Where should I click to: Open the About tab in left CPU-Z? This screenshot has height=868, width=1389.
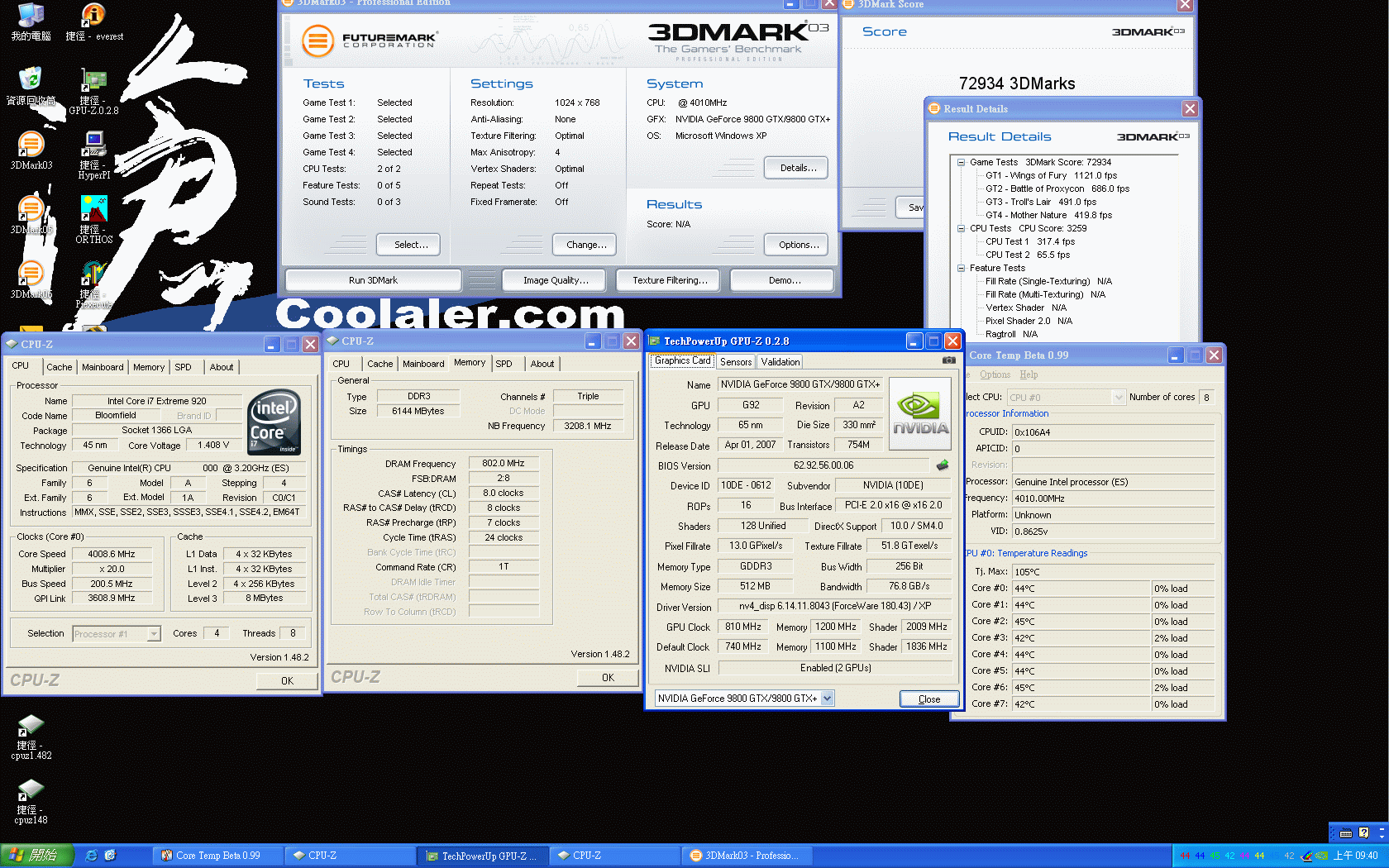pyautogui.click(x=221, y=367)
